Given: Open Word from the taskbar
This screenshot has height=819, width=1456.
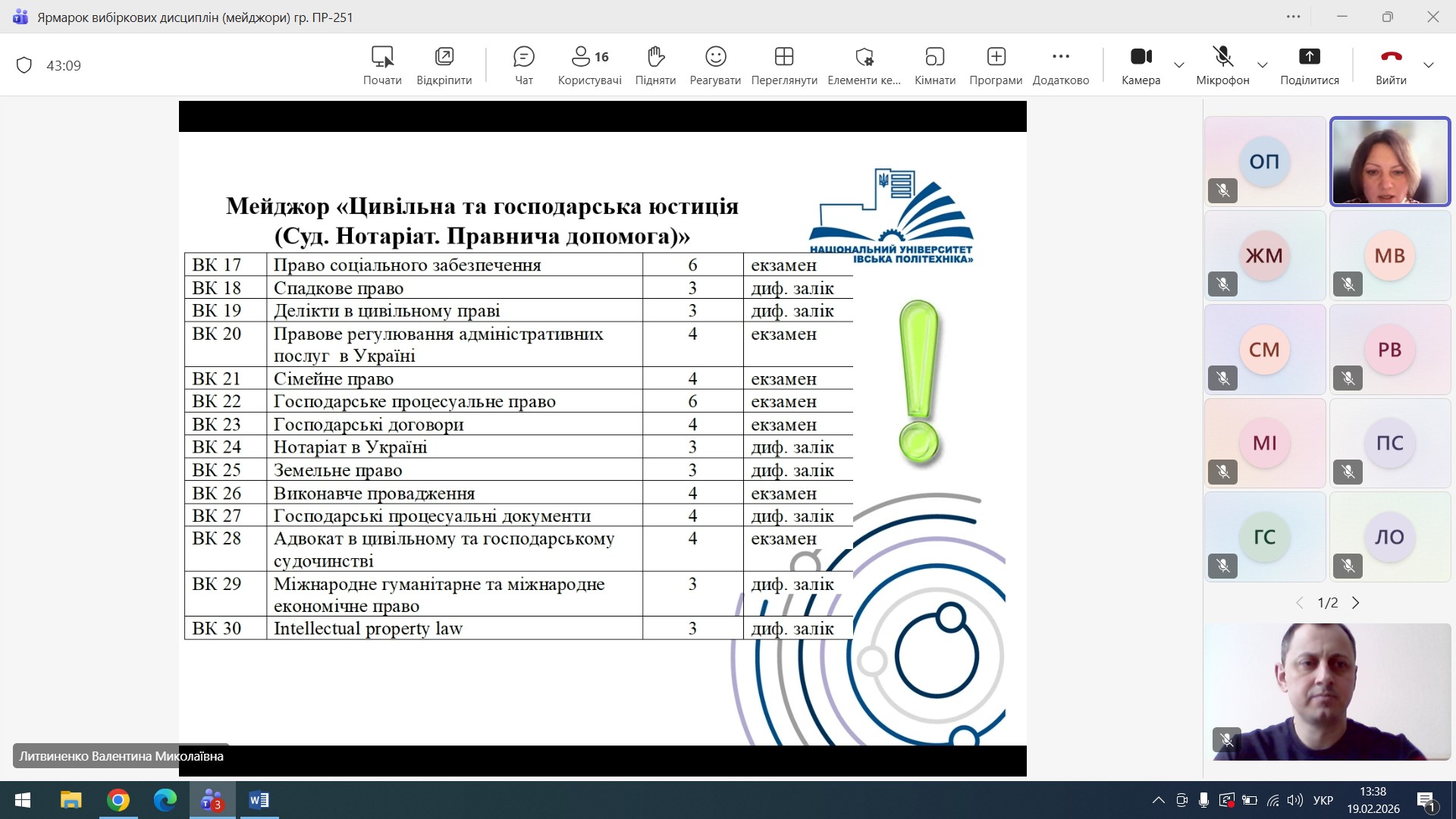Looking at the screenshot, I should pos(259,800).
